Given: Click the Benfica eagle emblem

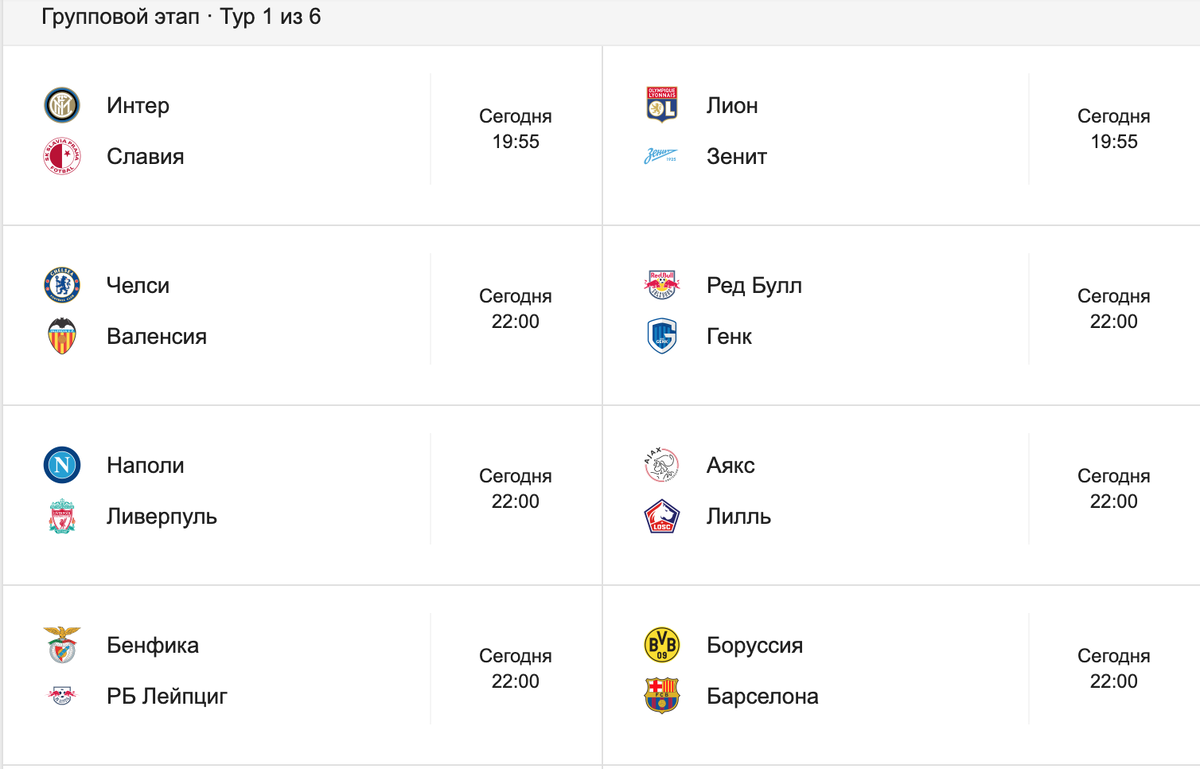Looking at the screenshot, I should tap(62, 645).
